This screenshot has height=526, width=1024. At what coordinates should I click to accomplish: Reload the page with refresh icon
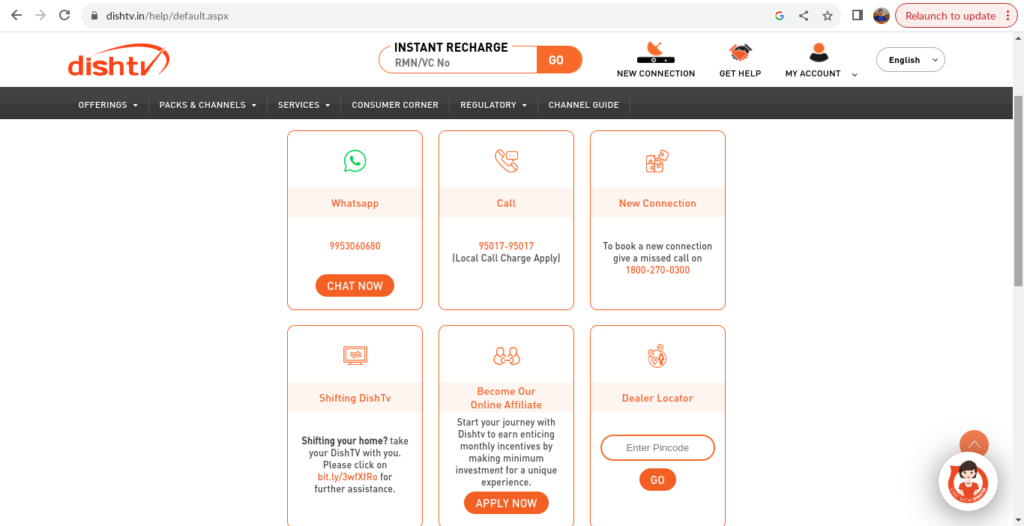[64, 16]
